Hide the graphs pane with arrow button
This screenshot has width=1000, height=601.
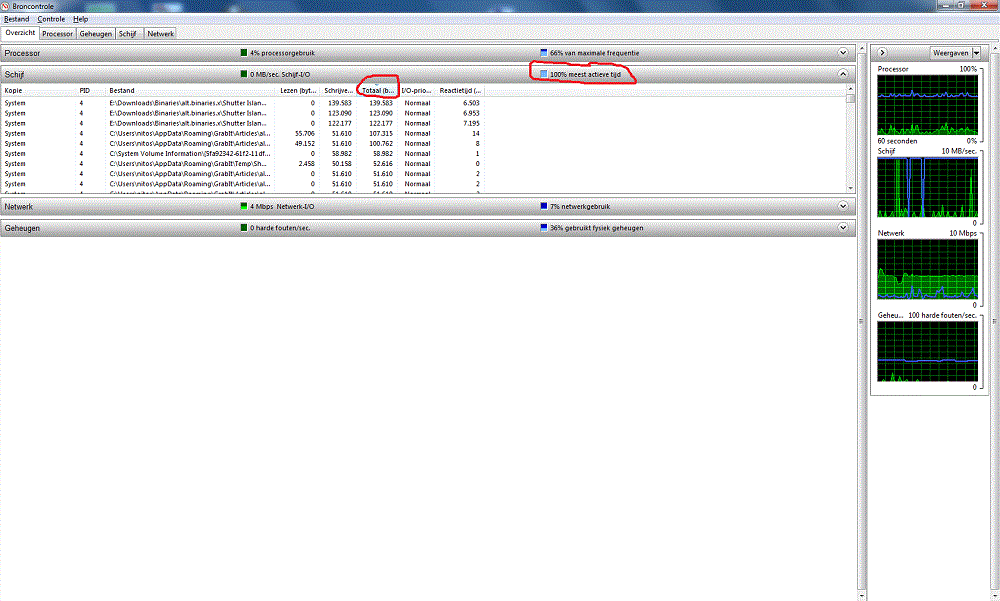pos(883,52)
